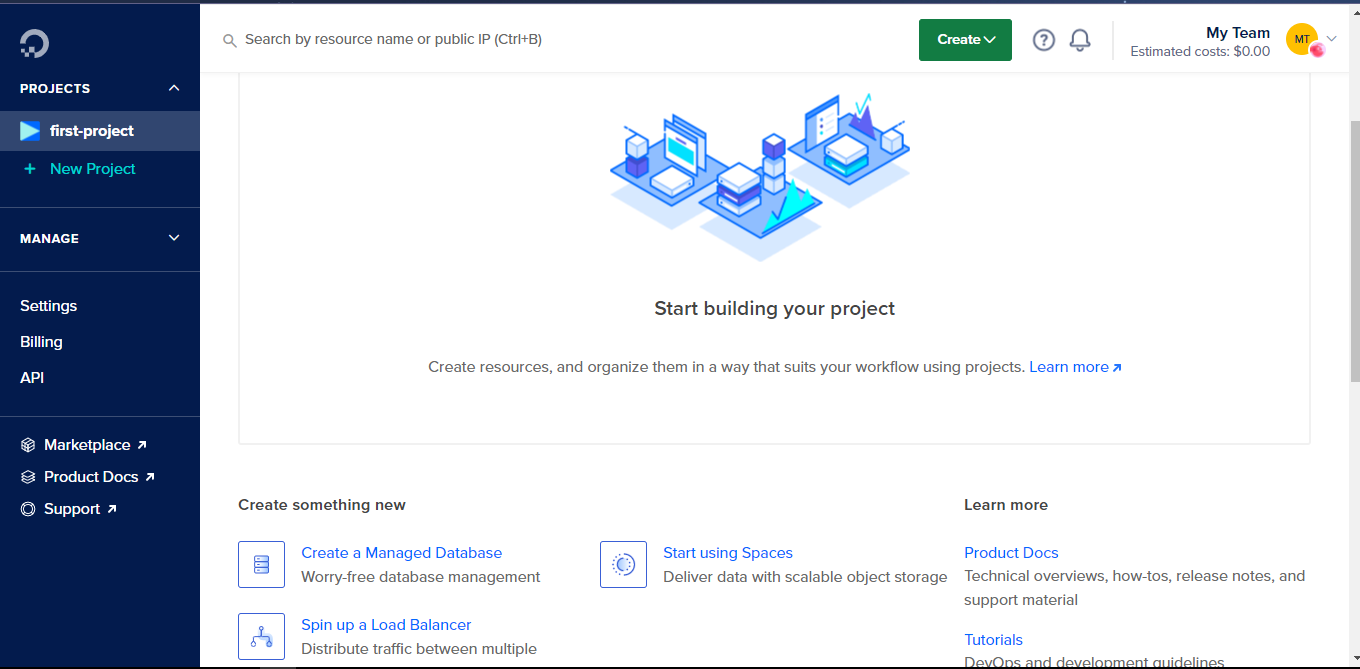Image resolution: width=1360 pixels, height=669 pixels.
Task: Collapse the PROJECTS section chevron
Action: tap(174, 88)
